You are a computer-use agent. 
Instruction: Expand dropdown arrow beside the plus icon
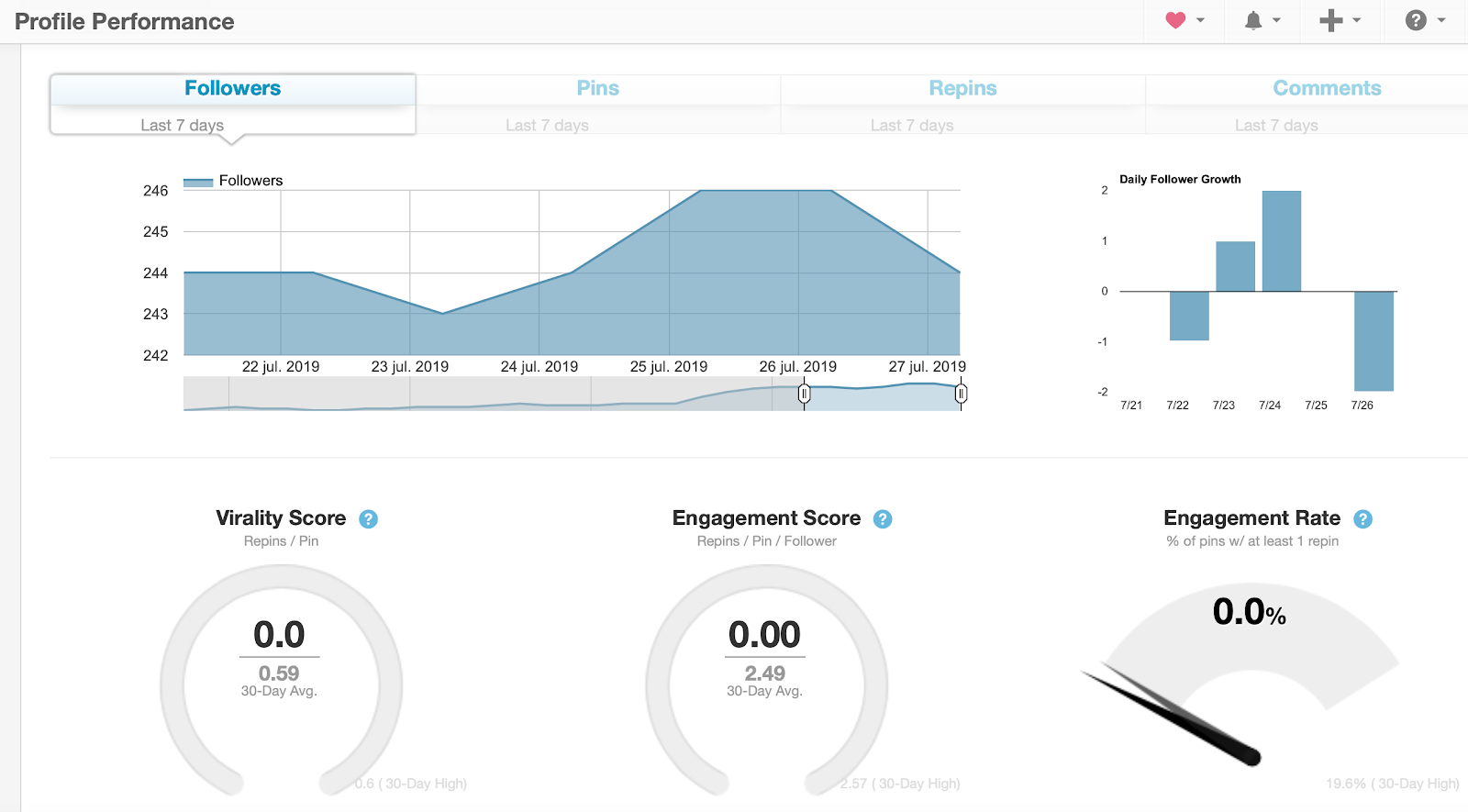(x=1357, y=20)
